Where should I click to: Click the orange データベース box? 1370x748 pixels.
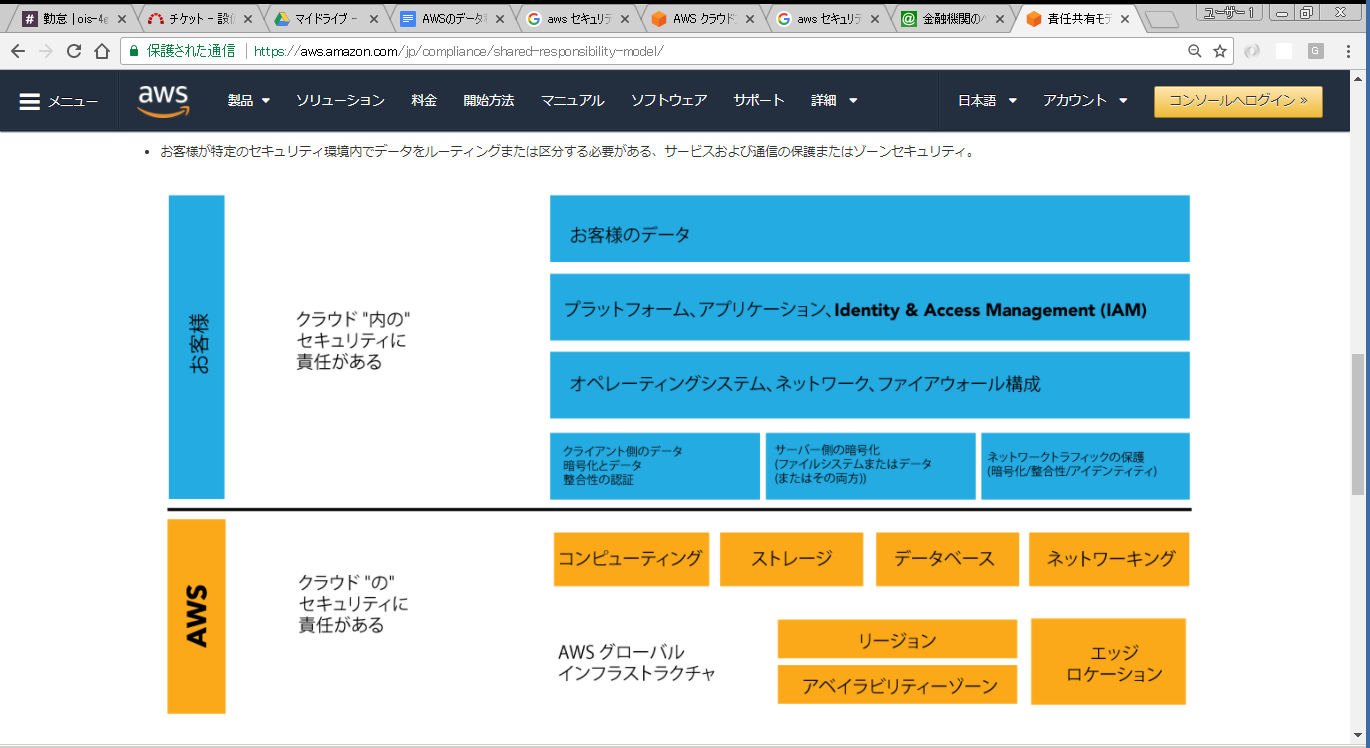(947, 559)
